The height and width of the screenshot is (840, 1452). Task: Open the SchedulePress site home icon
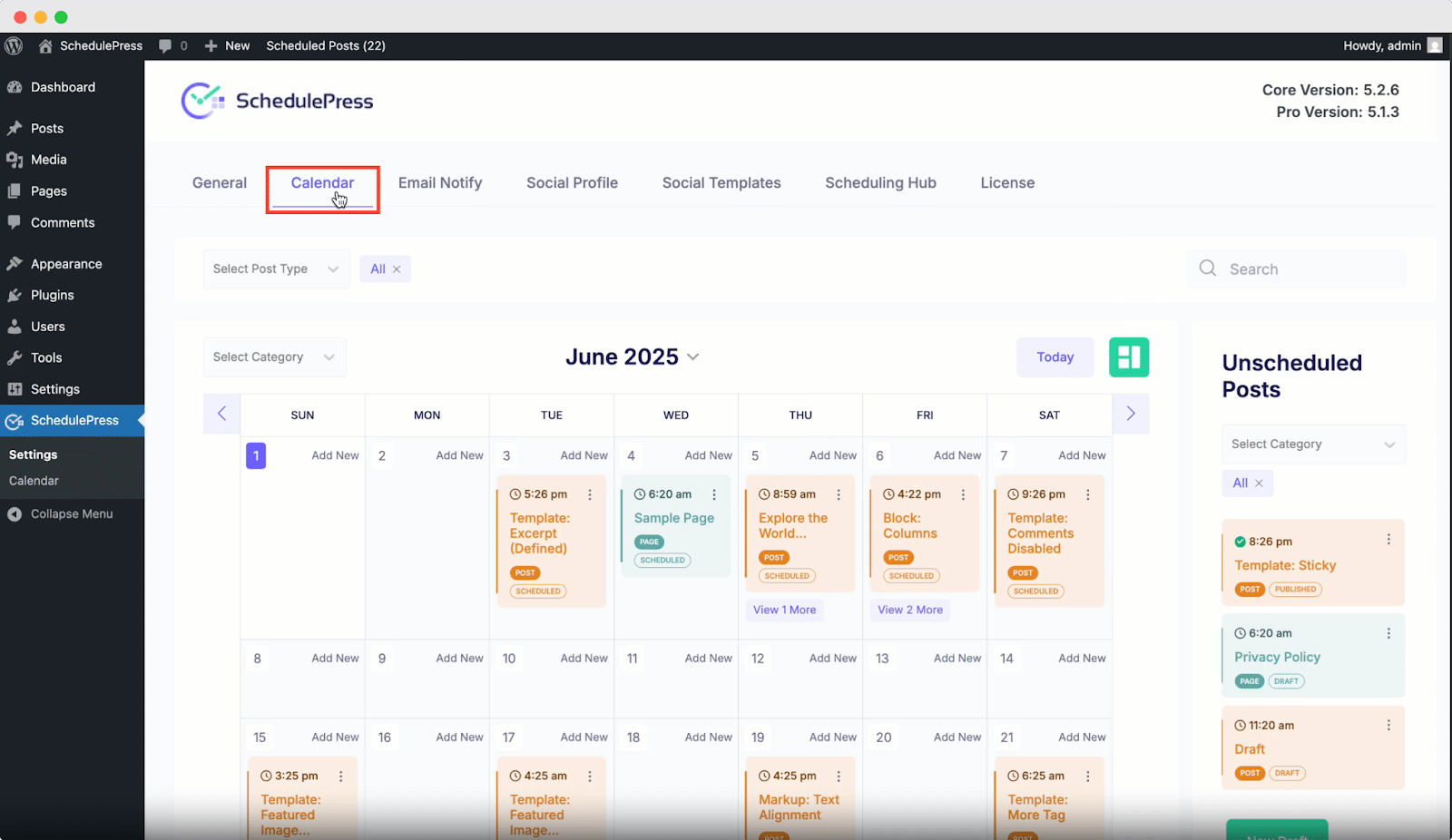(x=45, y=45)
